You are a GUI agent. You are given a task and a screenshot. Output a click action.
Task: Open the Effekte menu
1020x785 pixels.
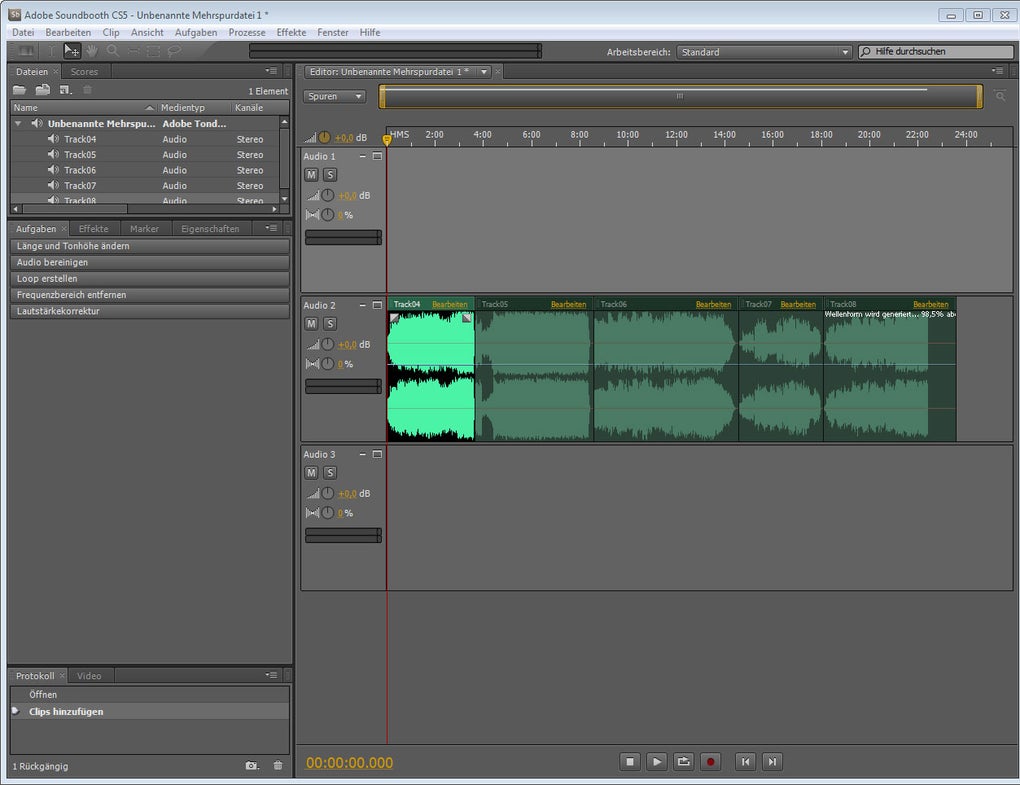click(x=291, y=32)
